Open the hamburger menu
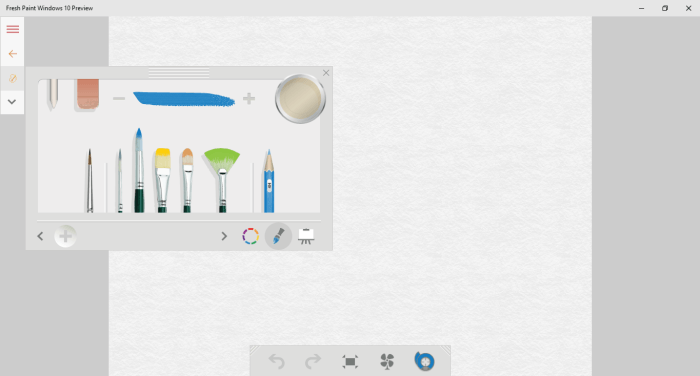This screenshot has height=376, width=700. coord(12,29)
